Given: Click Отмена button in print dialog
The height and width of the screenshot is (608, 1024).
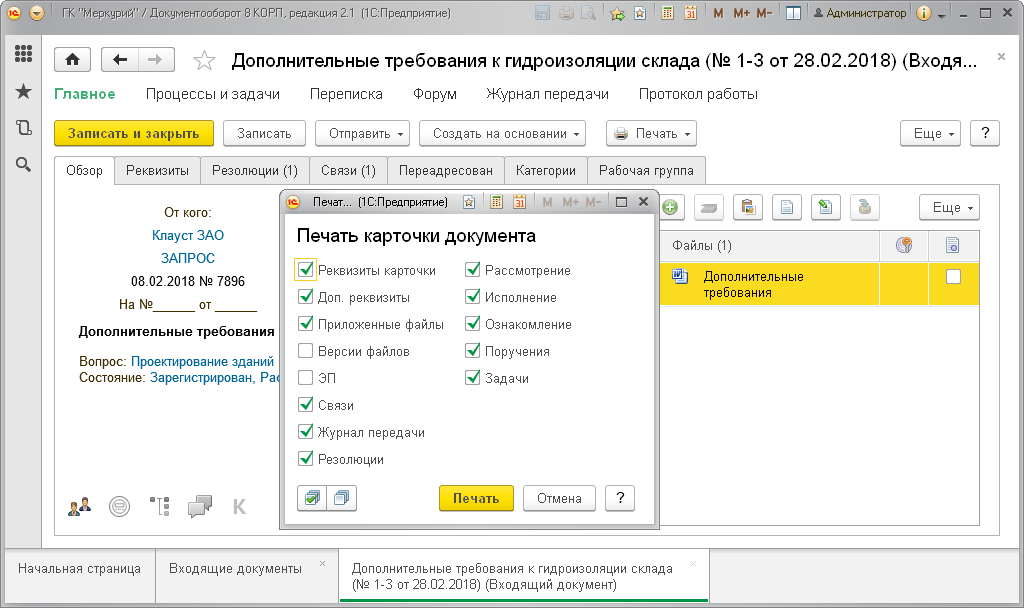Looking at the screenshot, I should pyautogui.click(x=559, y=498).
